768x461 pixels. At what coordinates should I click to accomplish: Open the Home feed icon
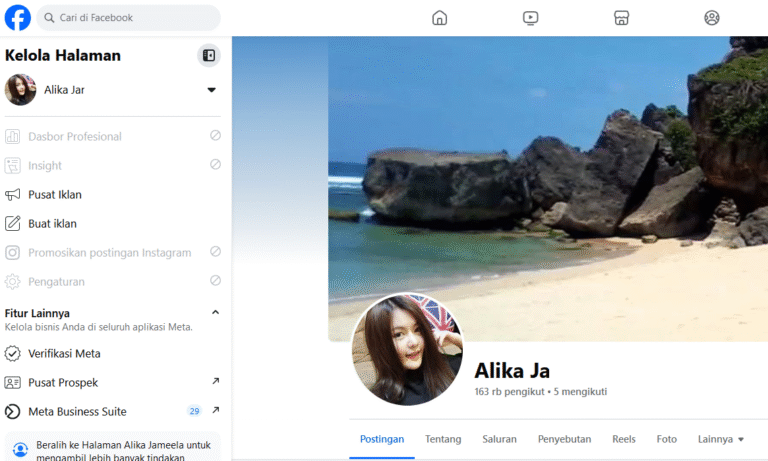pyautogui.click(x=439, y=17)
